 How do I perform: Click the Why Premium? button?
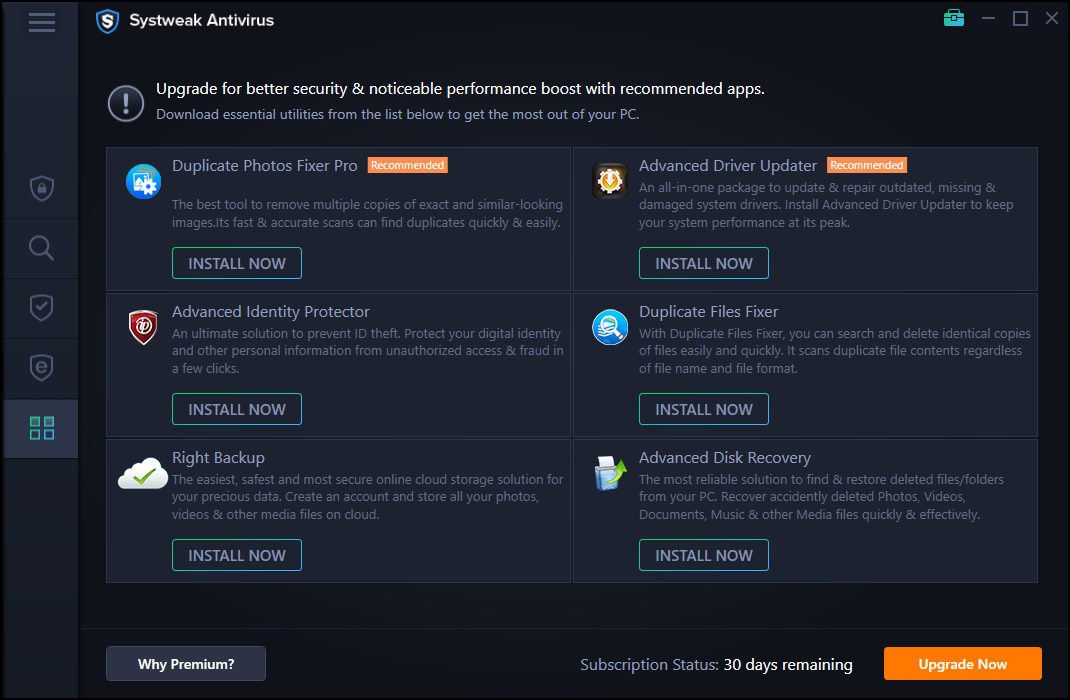[x=186, y=664]
